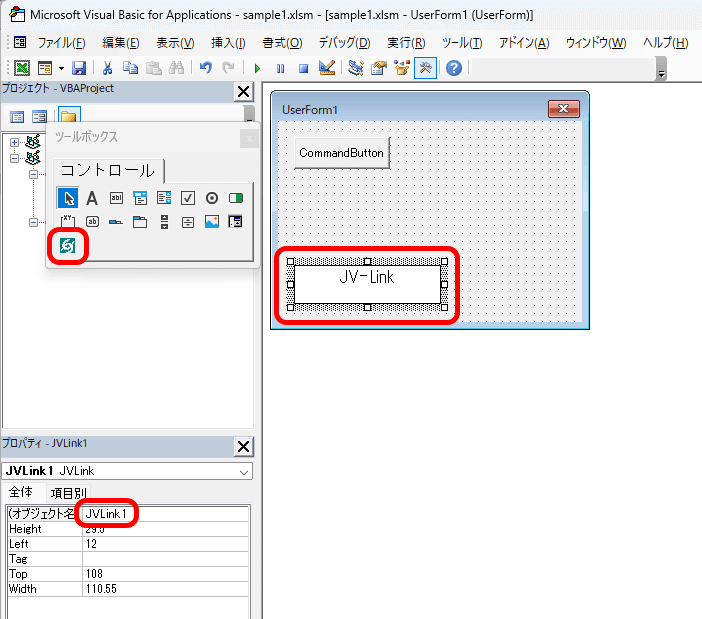Select the Image tool in Toolbox
This screenshot has height=619, width=702.
(212, 222)
